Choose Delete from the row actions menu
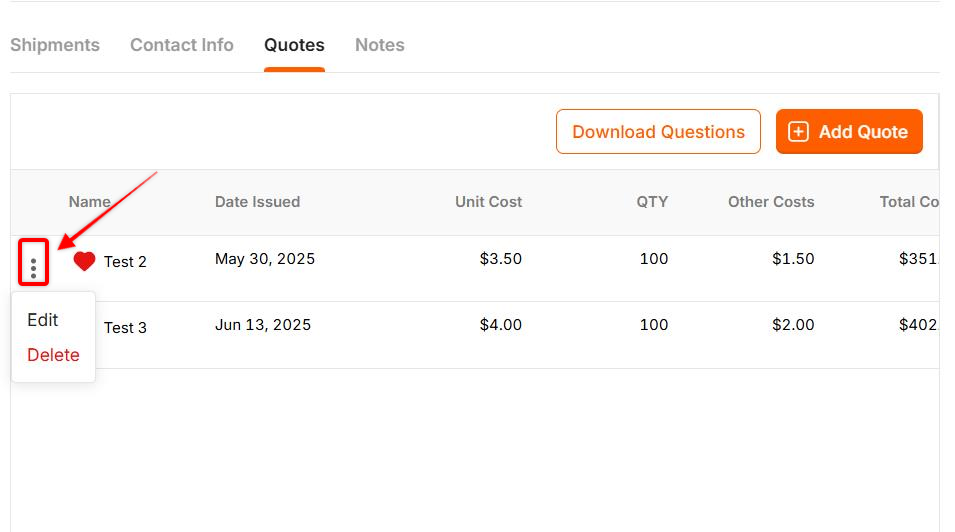Image resolution: width=955 pixels, height=532 pixels. pyautogui.click(x=54, y=355)
